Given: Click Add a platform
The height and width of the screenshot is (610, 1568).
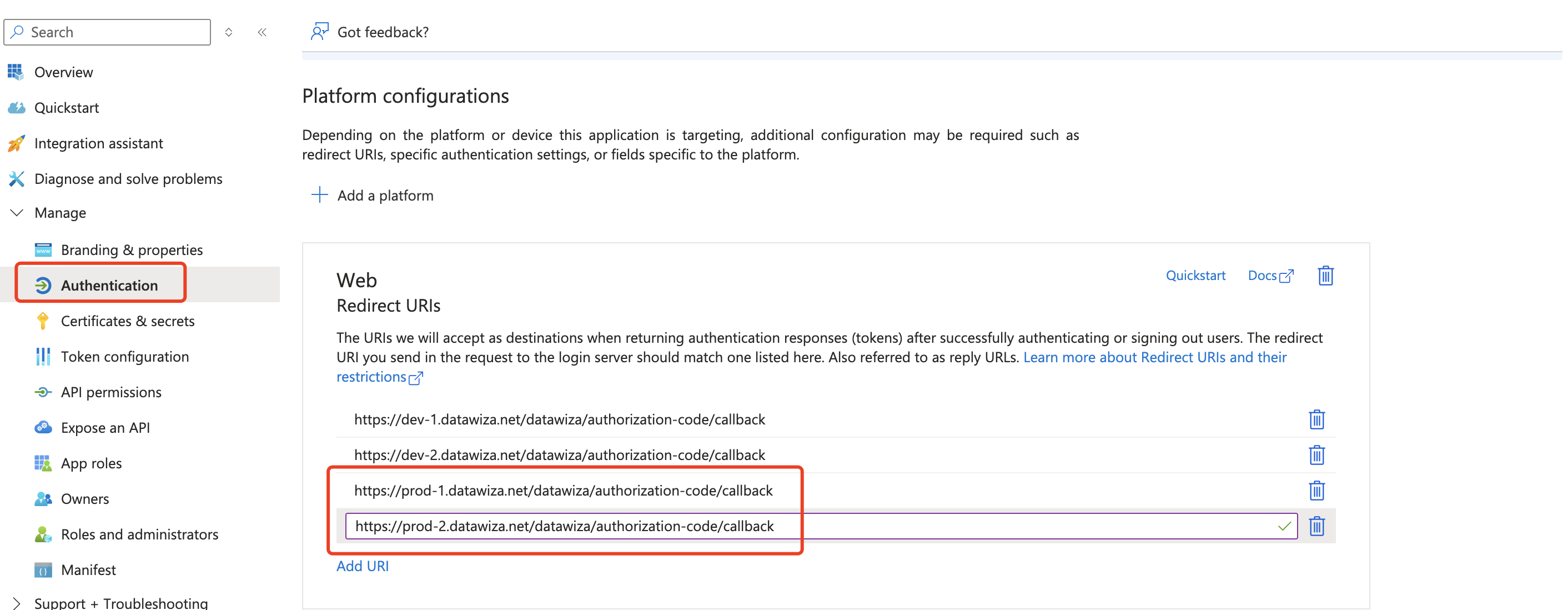Looking at the screenshot, I should (385, 196).
